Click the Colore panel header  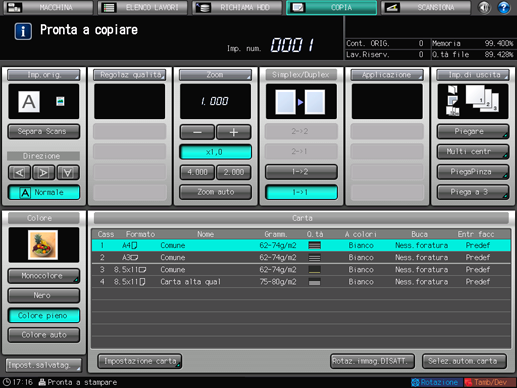(x=44, y=218)
